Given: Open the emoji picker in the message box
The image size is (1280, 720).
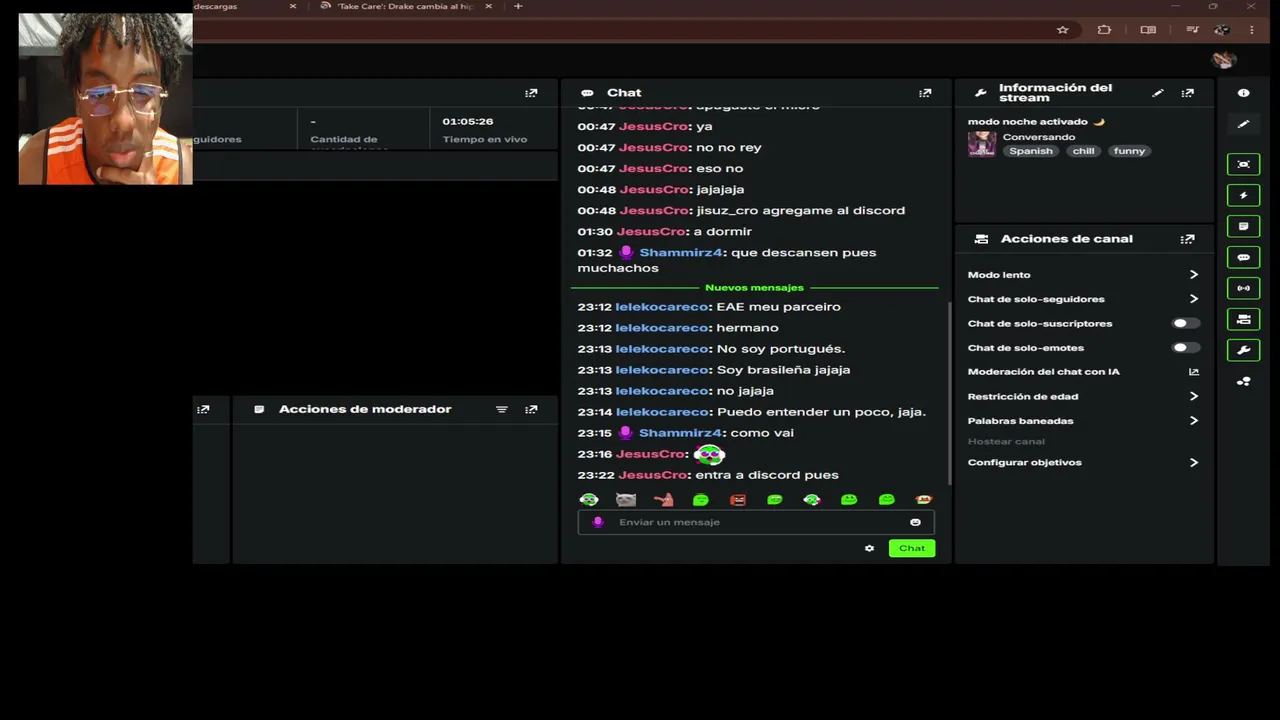Looking at the screenshot, I should (915, 522).
